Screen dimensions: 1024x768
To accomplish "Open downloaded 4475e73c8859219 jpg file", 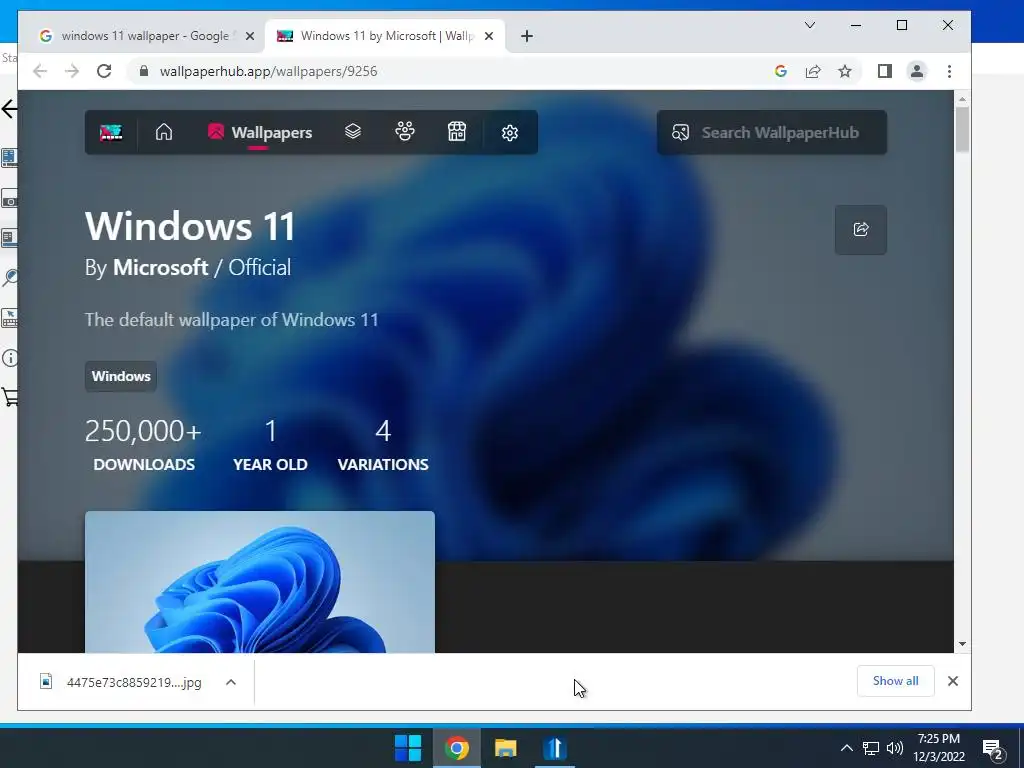I will coord(121,682).
